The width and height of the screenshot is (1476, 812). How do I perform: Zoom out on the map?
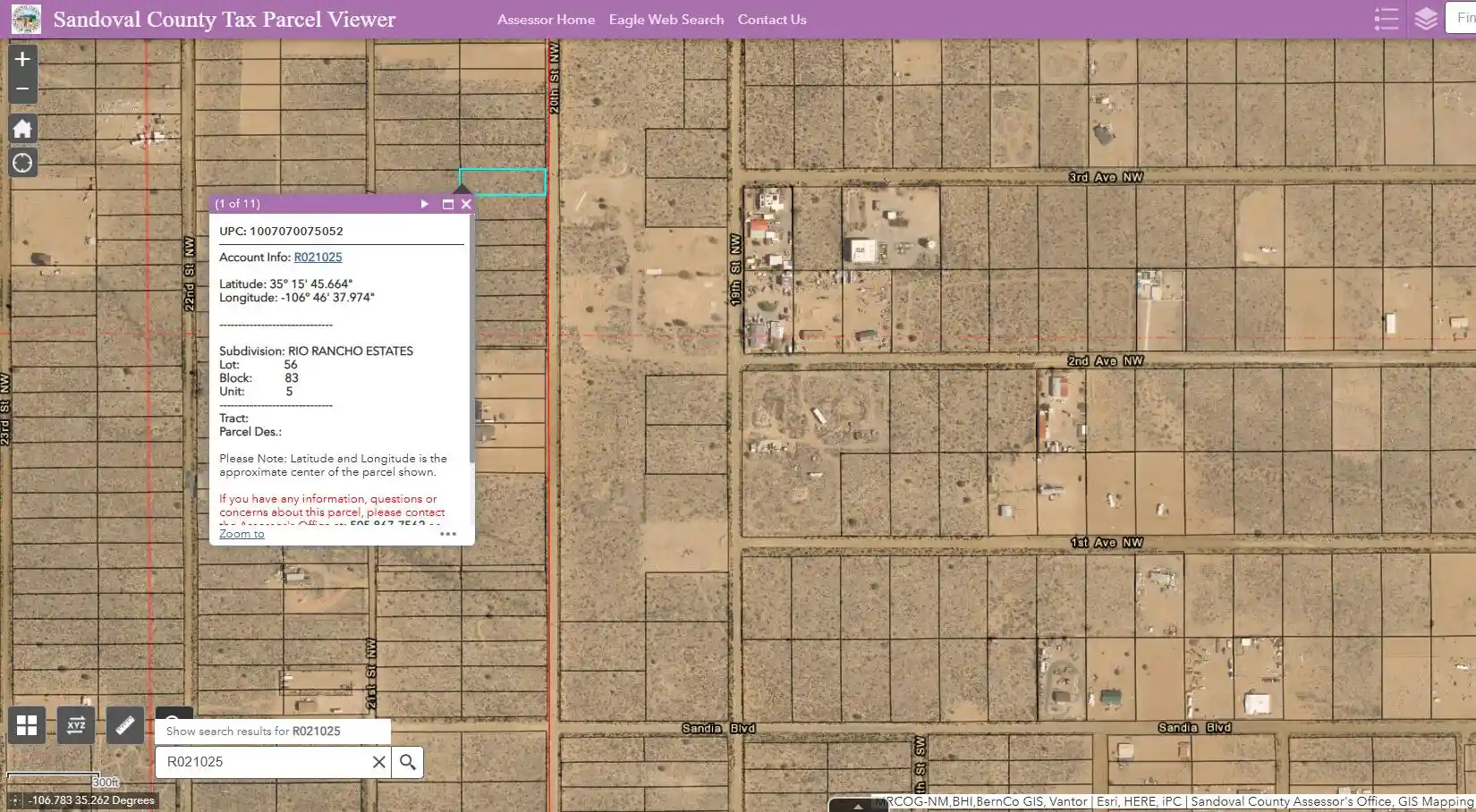(x=22, y=89)
